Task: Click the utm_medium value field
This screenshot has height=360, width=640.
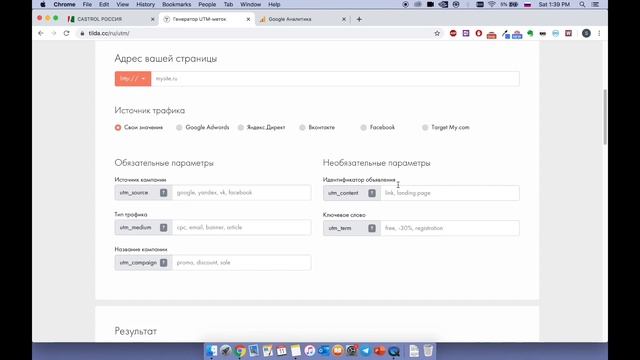Action: pos(242,228)
